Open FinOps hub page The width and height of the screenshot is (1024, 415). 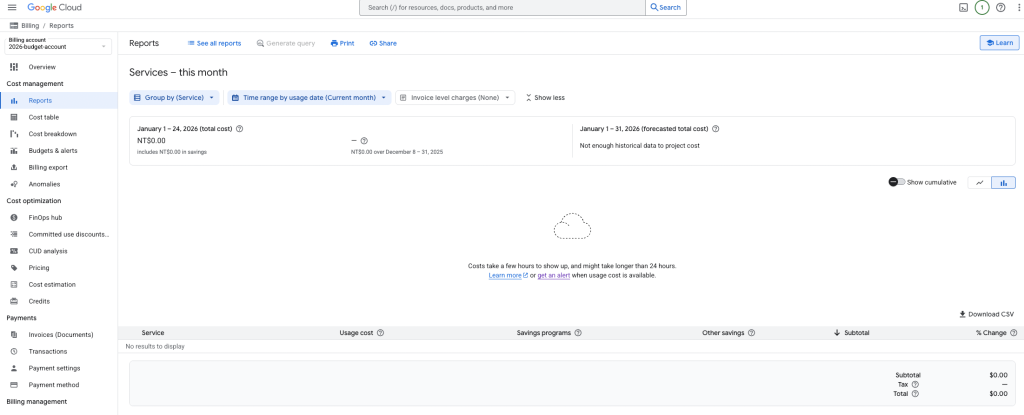click(x=59, y=218)
